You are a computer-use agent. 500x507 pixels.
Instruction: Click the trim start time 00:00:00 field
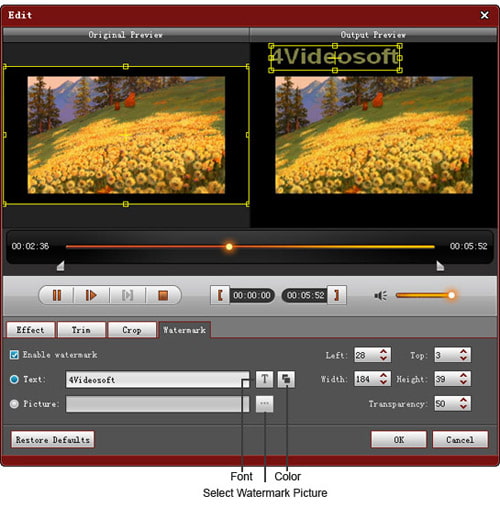point(252,295)
